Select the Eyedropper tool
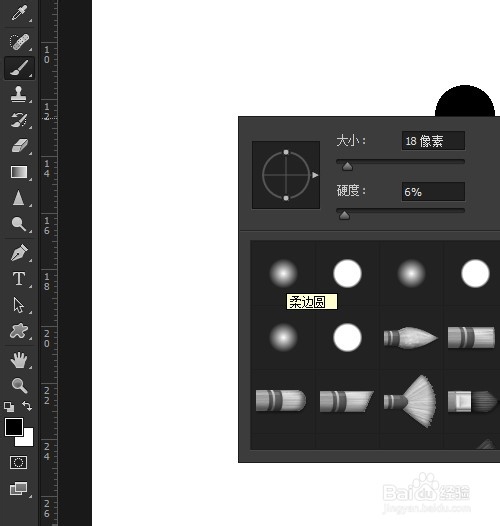The height and width of the screenshot is (526, 500). click(19, 14)
